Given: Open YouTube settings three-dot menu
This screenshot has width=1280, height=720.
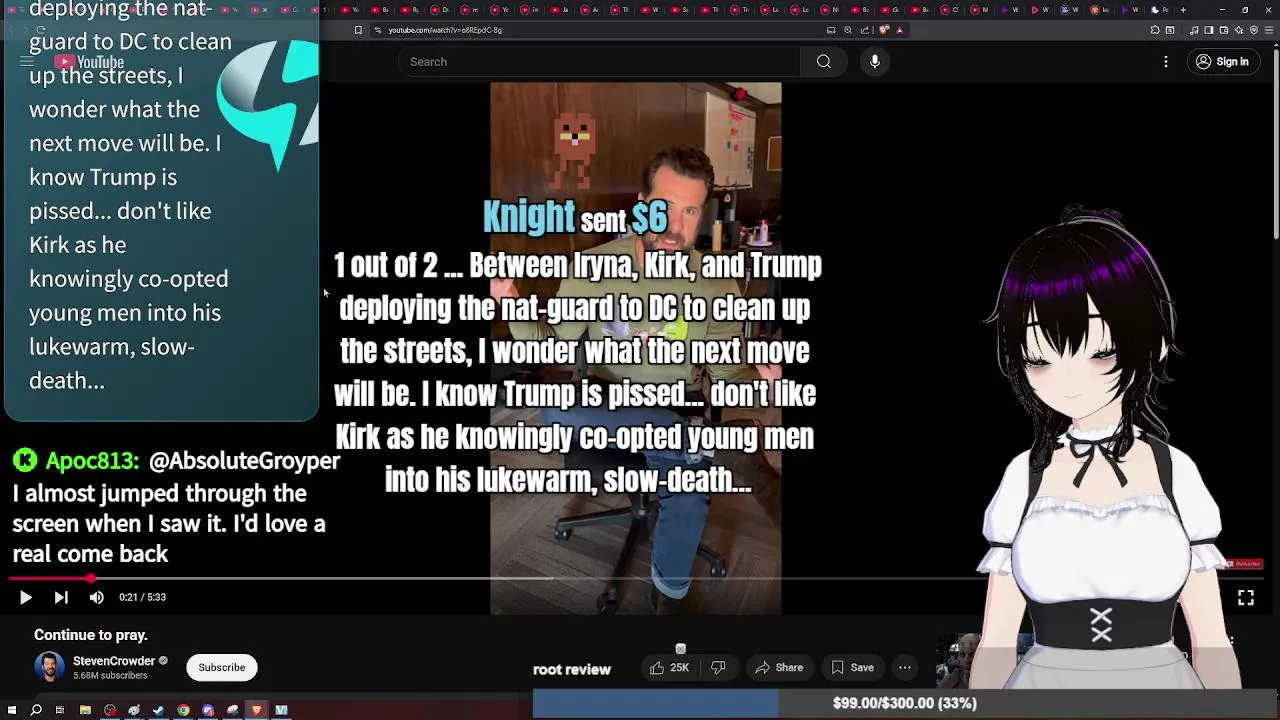Looking at the screenshot, I should click(1166, 62).
